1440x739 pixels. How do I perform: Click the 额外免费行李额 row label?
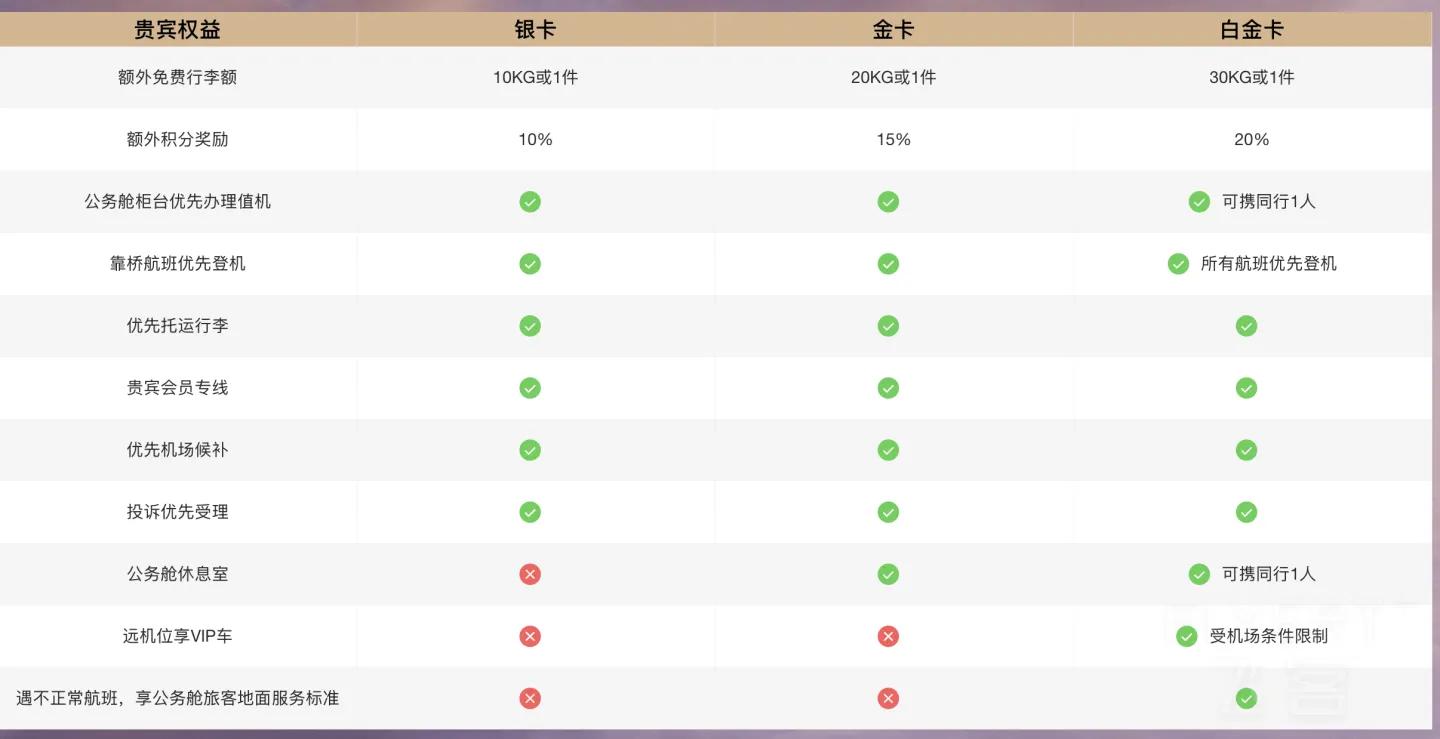[178, 77]
